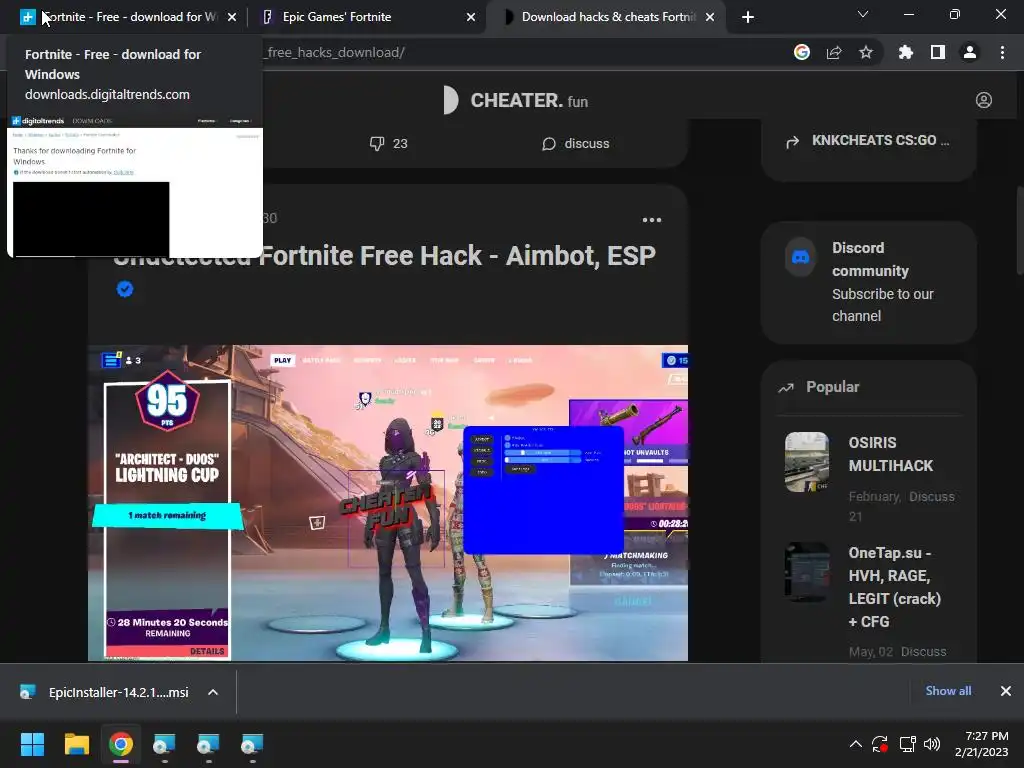This screenshot has height=768, width=1024.
Task: Click the Fortnite hack screenshot image
Action: 388,503
